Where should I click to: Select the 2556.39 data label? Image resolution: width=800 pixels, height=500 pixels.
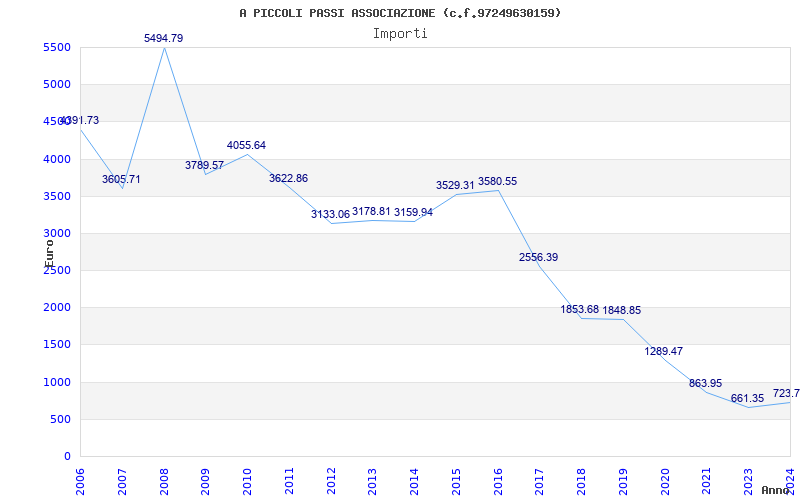click(538, 257)
